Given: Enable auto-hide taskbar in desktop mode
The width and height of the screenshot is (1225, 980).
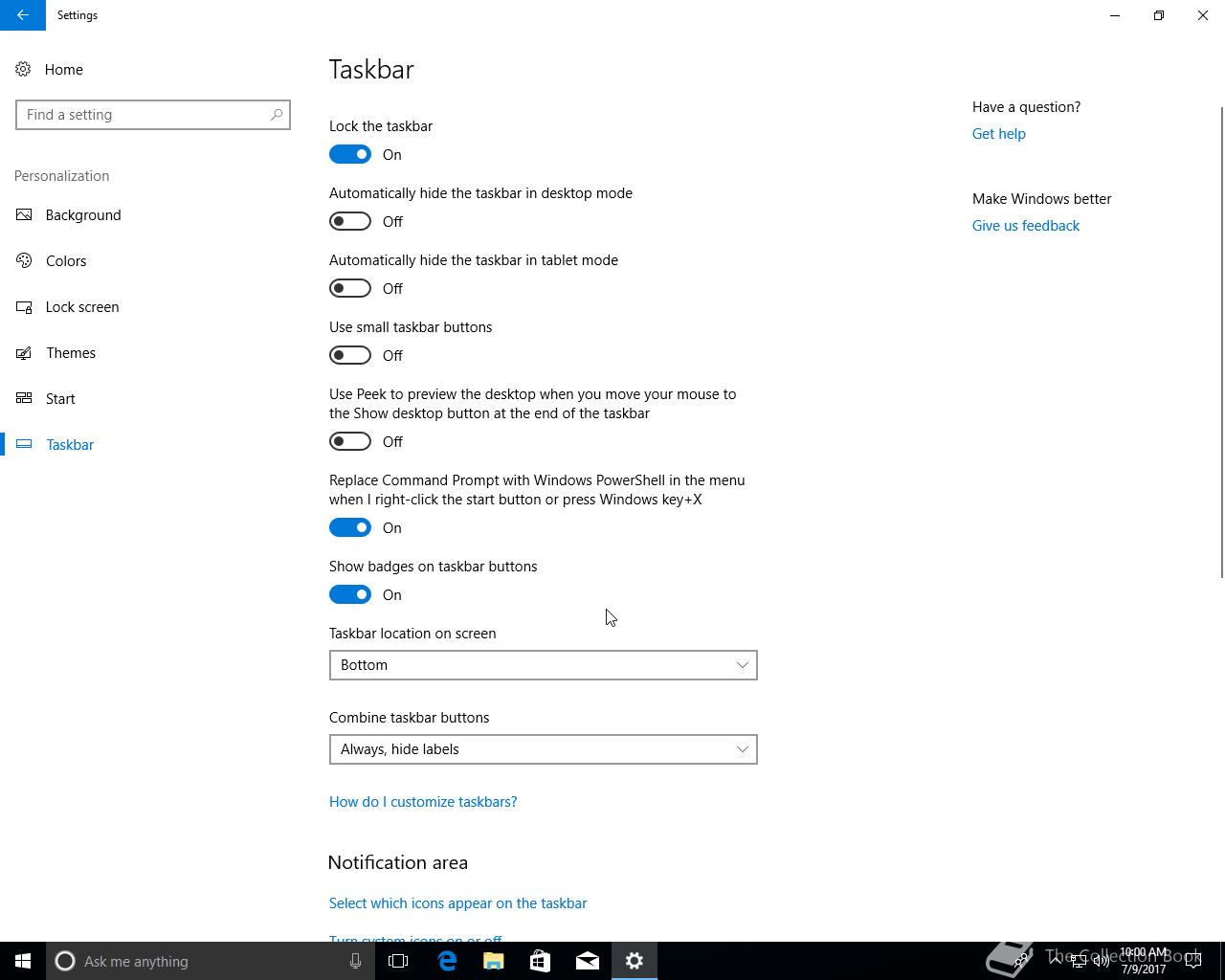Looking at the screenshot, I should coord(350,221).
